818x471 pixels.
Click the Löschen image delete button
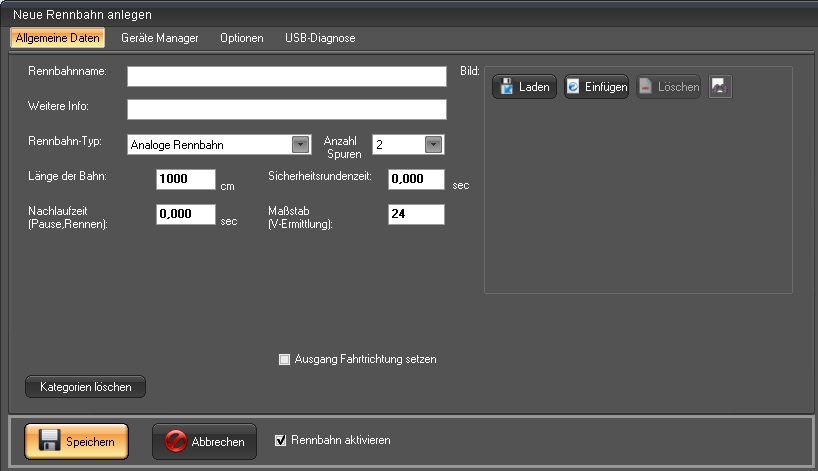668,87
